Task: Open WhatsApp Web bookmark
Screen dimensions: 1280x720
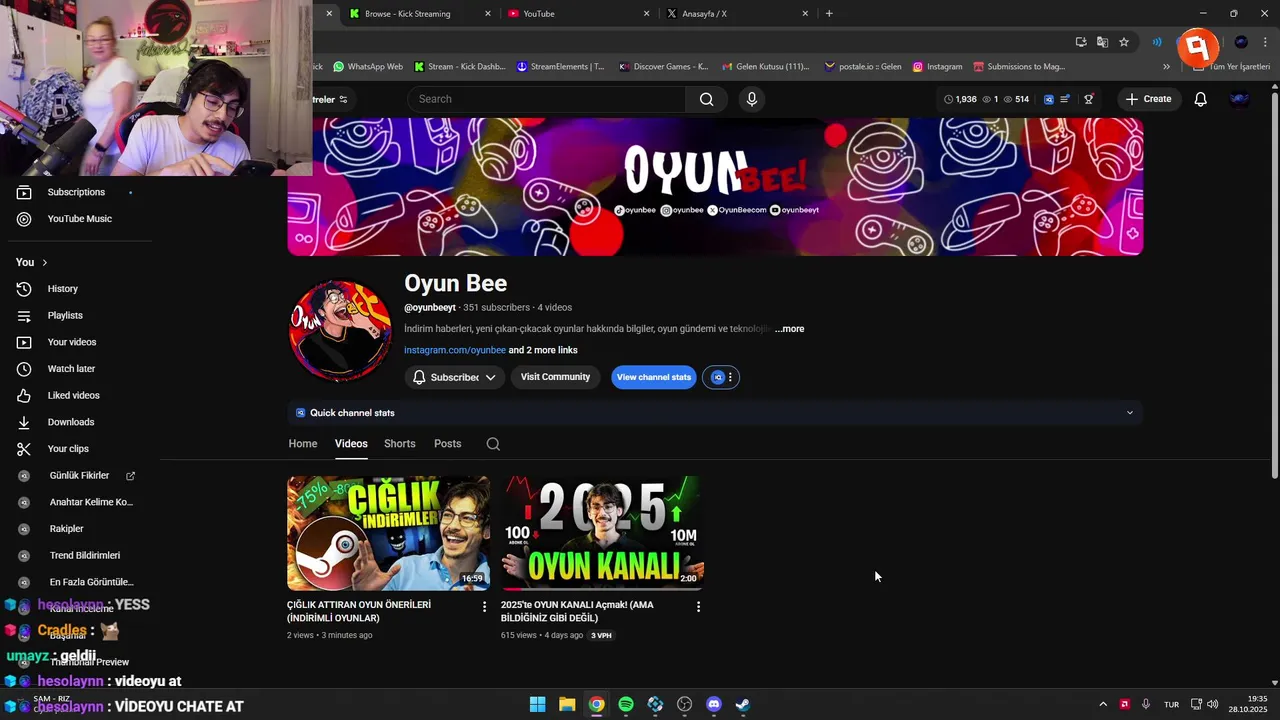Action: 368,67
